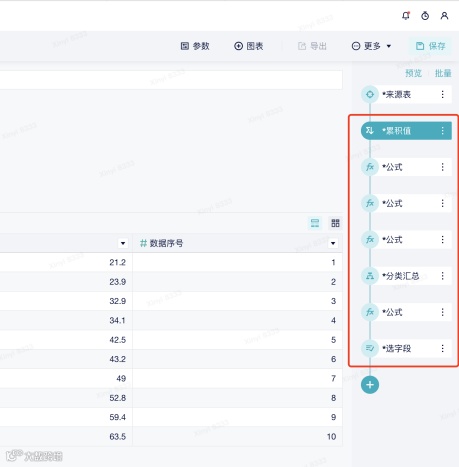459x467 pixels.
Task: Select cell with value 23.9
Action: 66,282
